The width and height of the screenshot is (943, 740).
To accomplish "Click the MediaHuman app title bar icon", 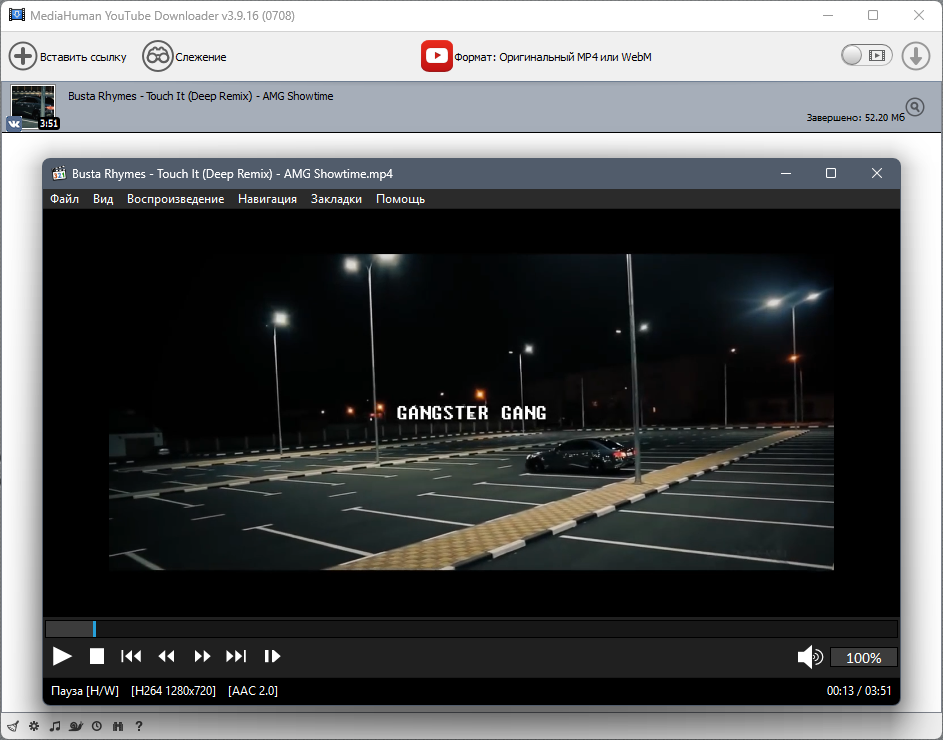I will pyautogui.click(x=17, y=14).
